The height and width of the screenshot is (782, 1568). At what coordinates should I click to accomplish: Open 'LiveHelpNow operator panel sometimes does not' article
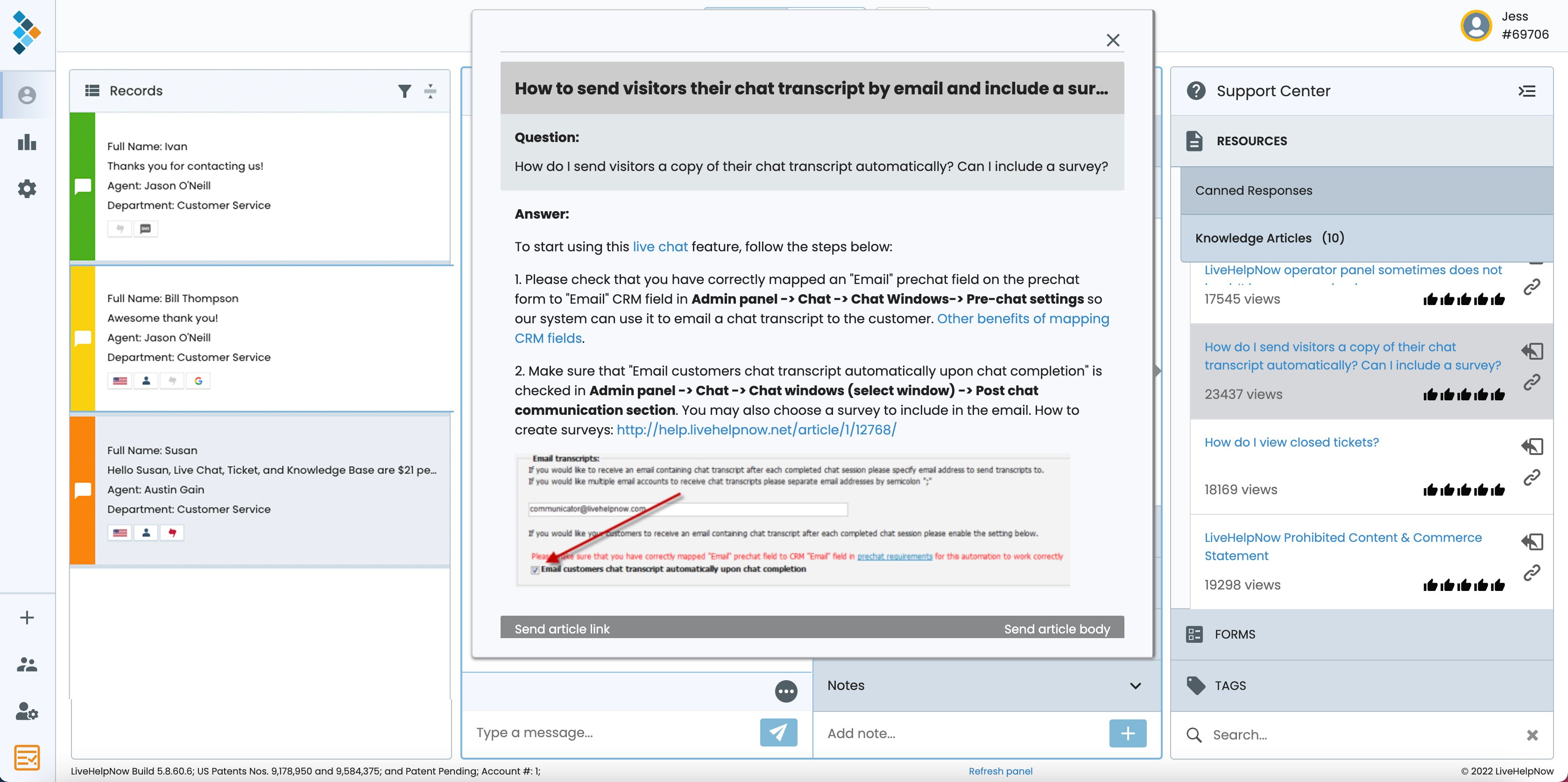point(1353,270)
